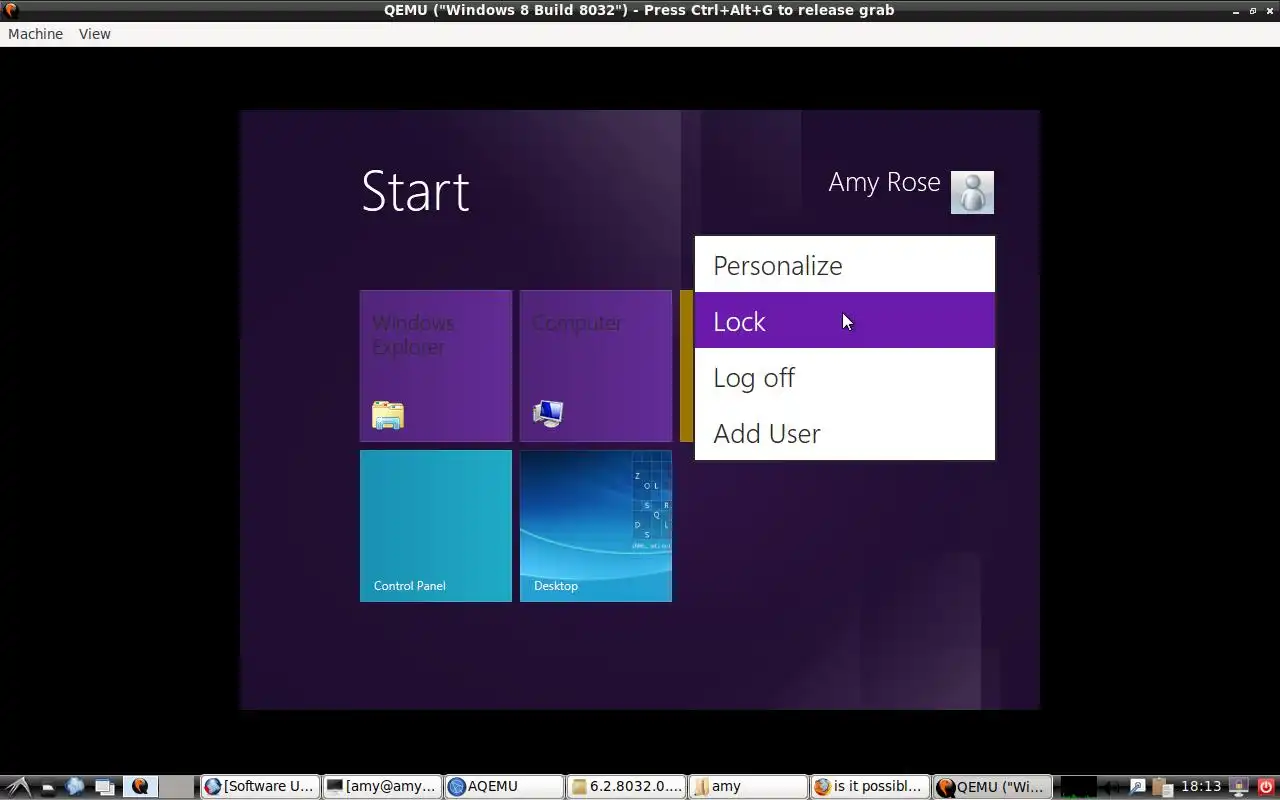Select Personalize from the user menu
Image resolution: width=1280 pixels, height=800 pixels.
pyautogui.click(x=845, y=265)
